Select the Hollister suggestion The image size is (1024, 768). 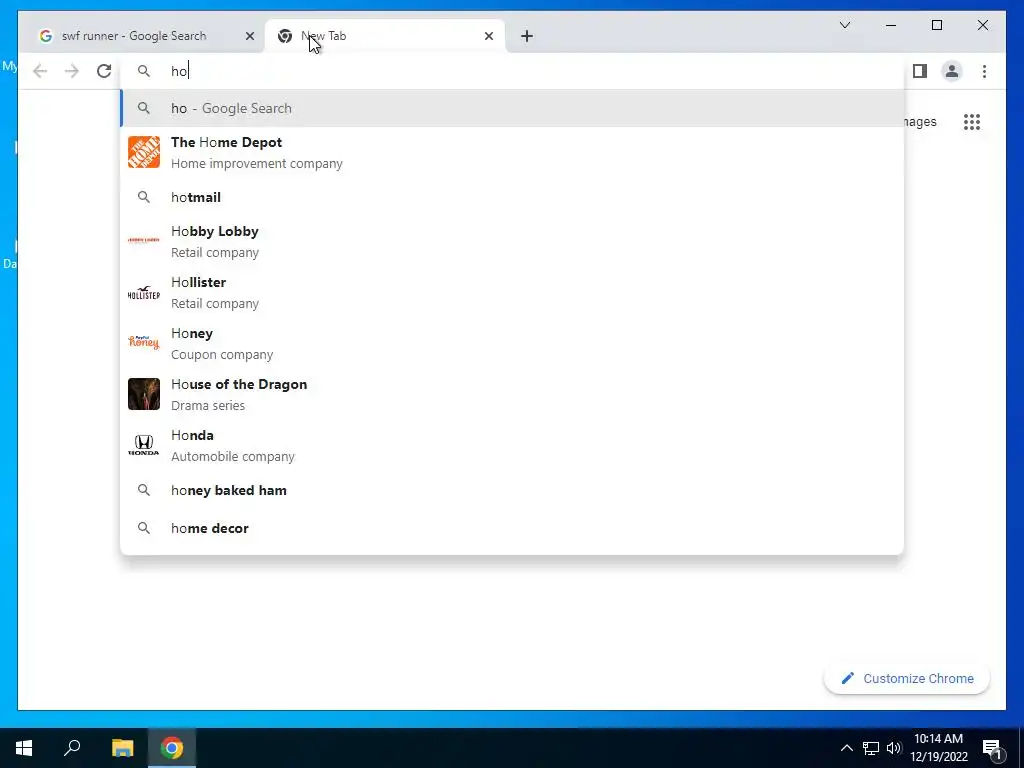click(x=512, y=293)
